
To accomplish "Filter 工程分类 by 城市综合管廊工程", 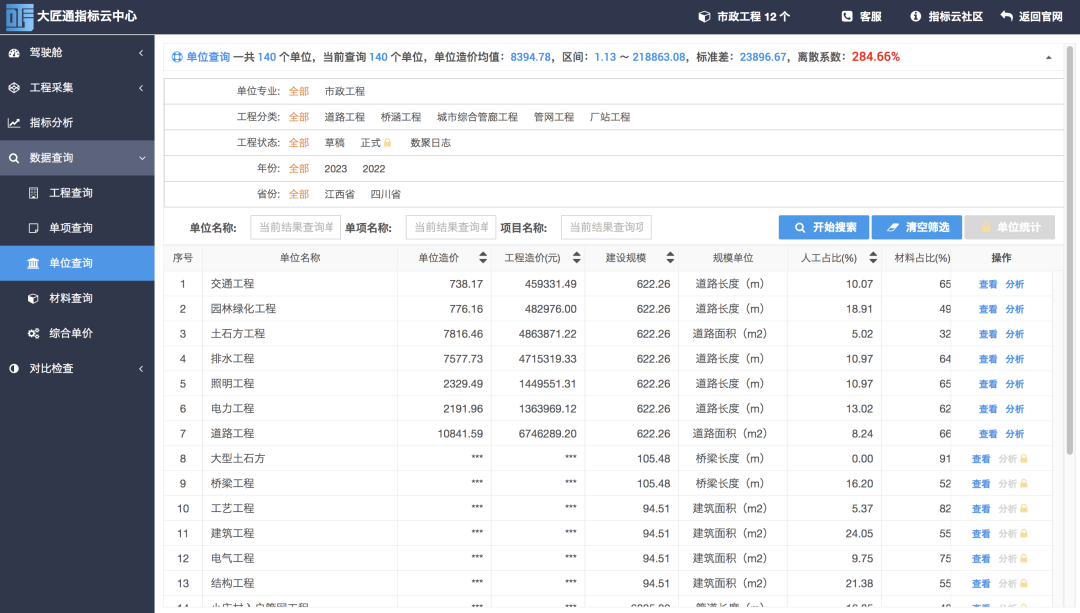I will pyautogui.click(x=477, y=117).
